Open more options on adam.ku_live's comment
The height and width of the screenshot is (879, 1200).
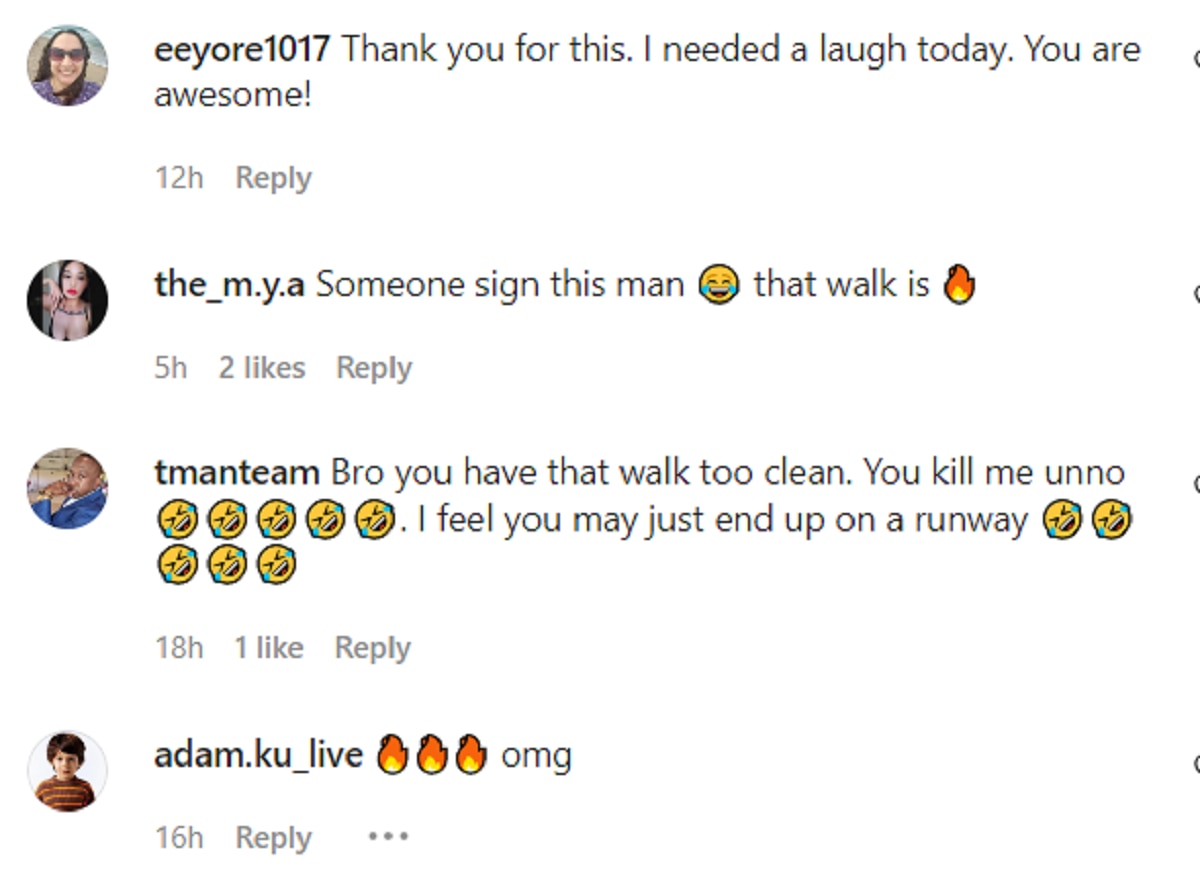[388, 836]
